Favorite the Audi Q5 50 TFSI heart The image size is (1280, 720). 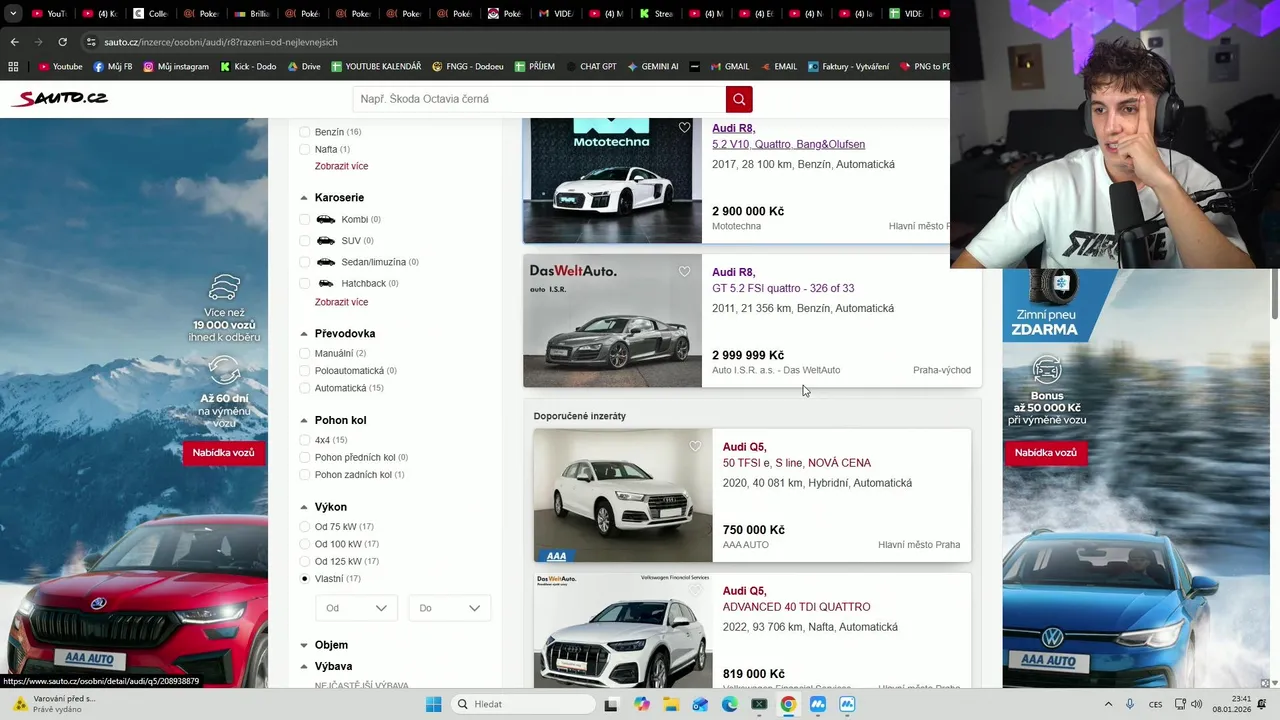695,447
